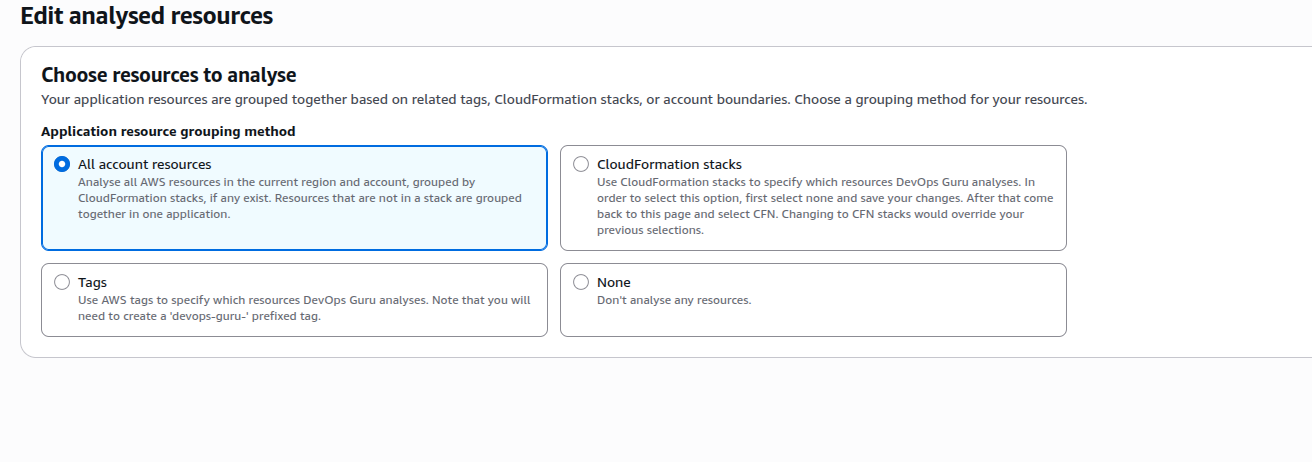This screenshot has width=1312, height=462.
Task: Click the 'Application resource grouping method' field label
Action: click(168, 131)
